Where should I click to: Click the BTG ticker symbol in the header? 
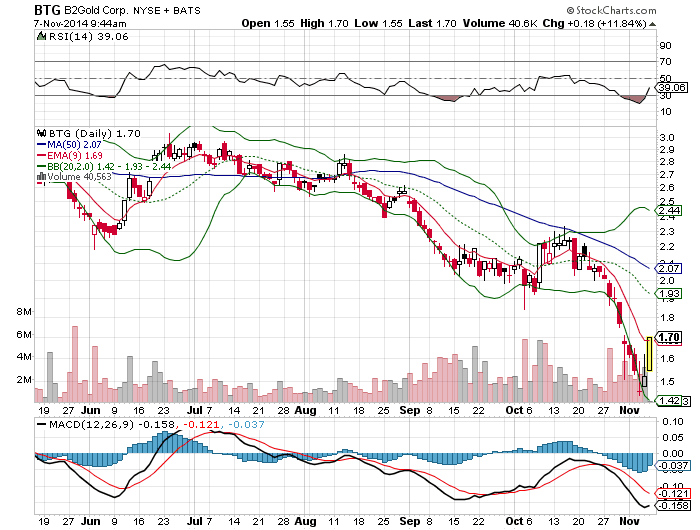47,10
